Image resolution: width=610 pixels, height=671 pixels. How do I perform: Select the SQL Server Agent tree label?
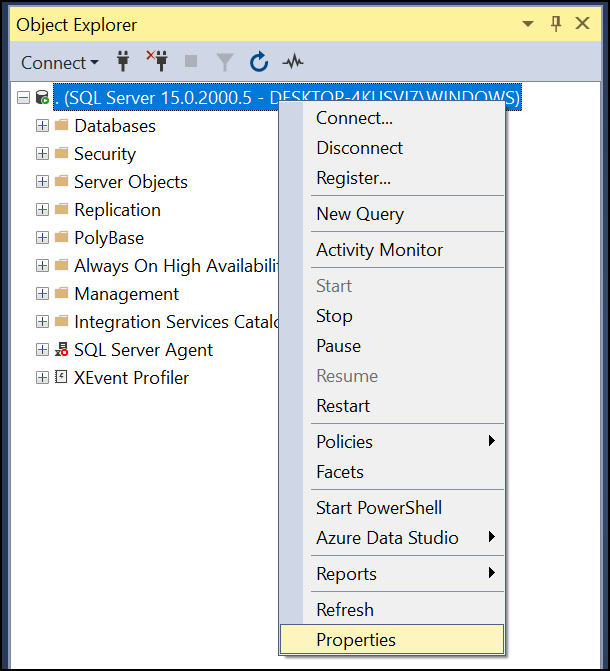pyautogui.click(x=143, y=350)
